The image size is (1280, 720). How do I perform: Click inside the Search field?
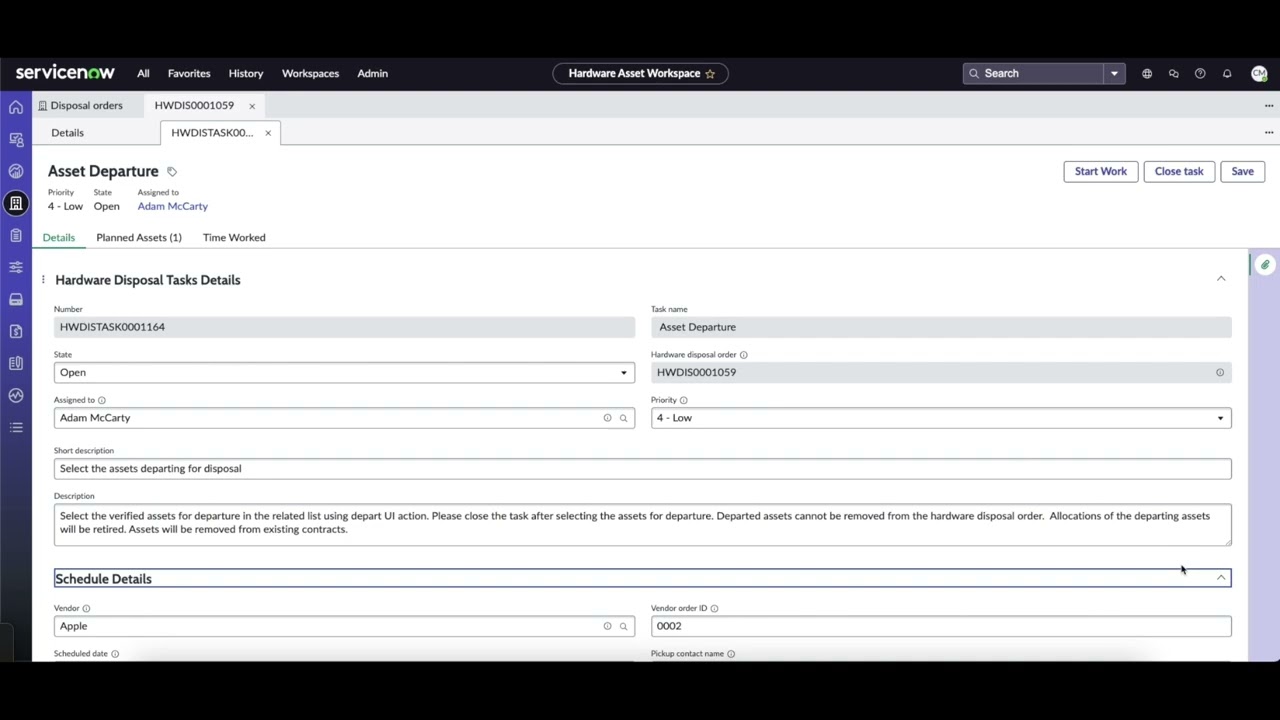click(x=1030, y=73)
